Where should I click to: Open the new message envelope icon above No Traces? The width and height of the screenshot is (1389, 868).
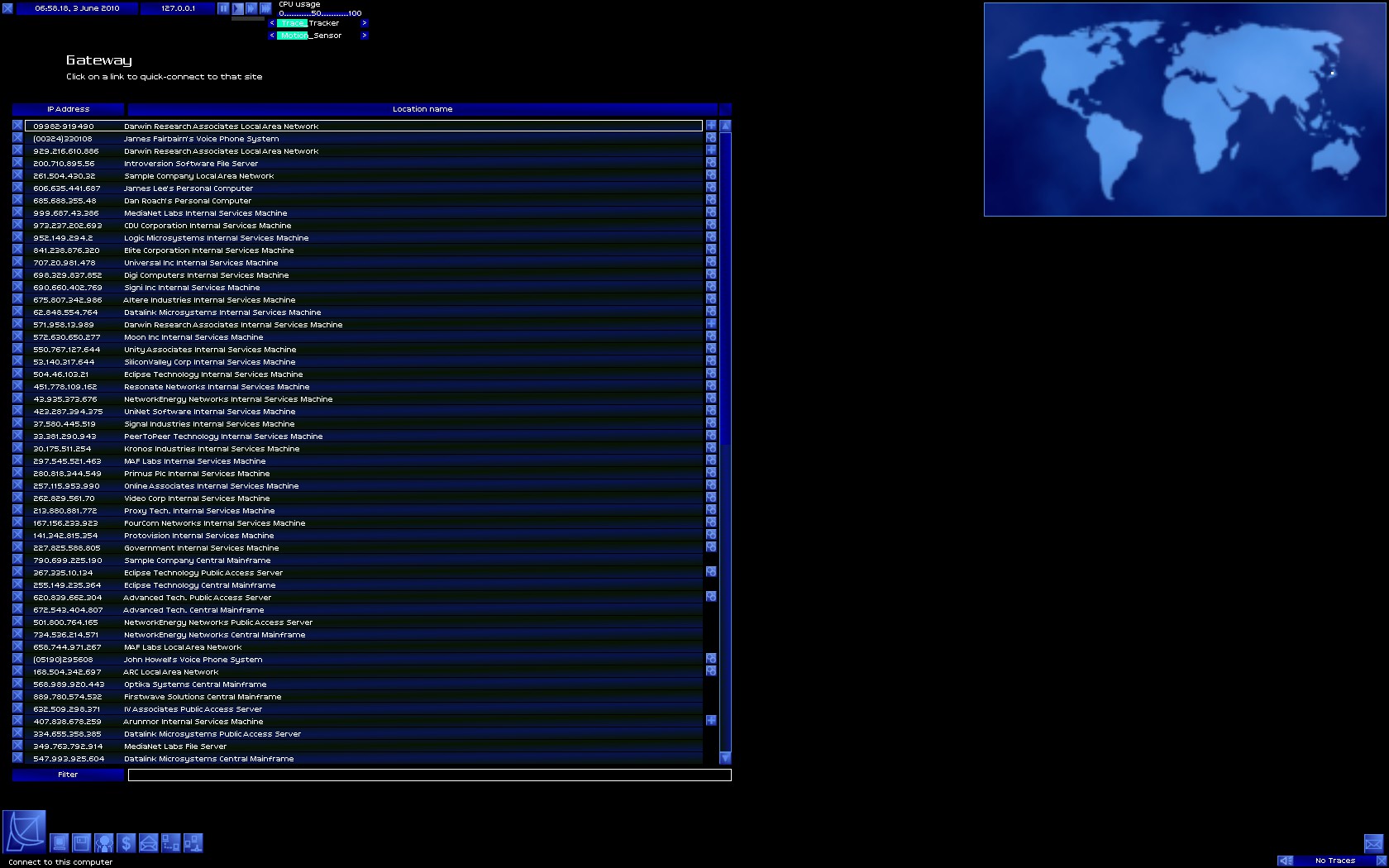[1373, 843]
